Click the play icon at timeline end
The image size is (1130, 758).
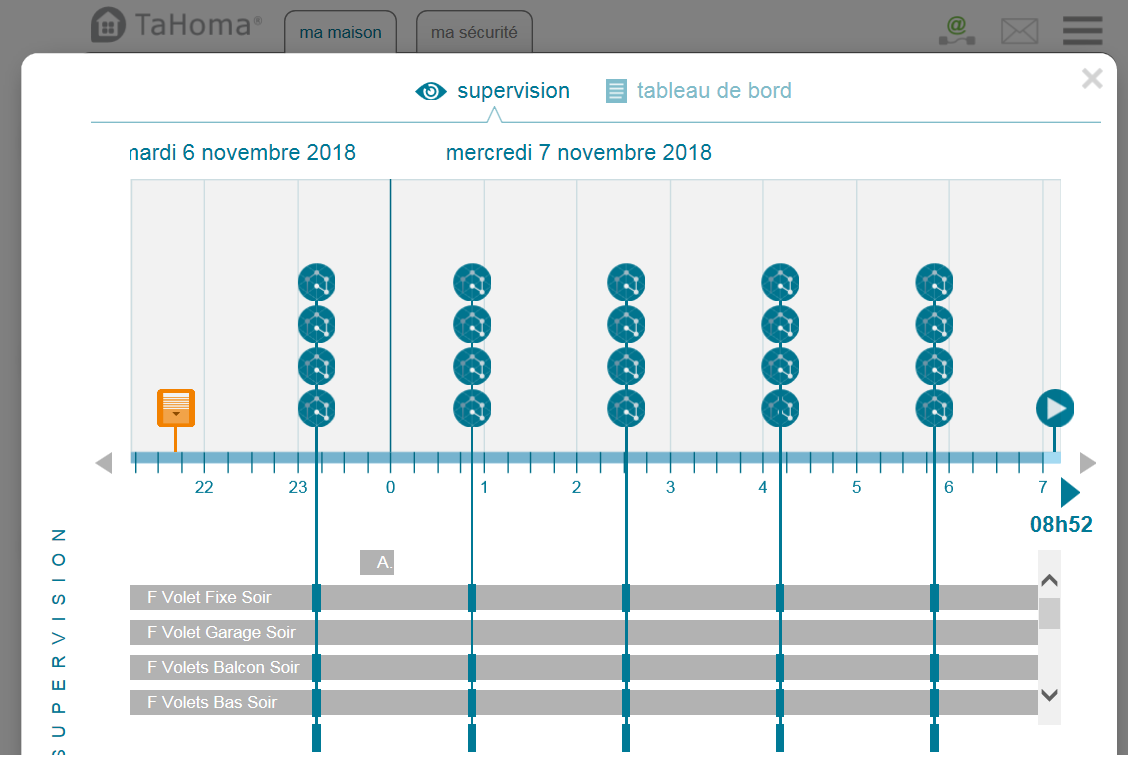(1054, 408)
